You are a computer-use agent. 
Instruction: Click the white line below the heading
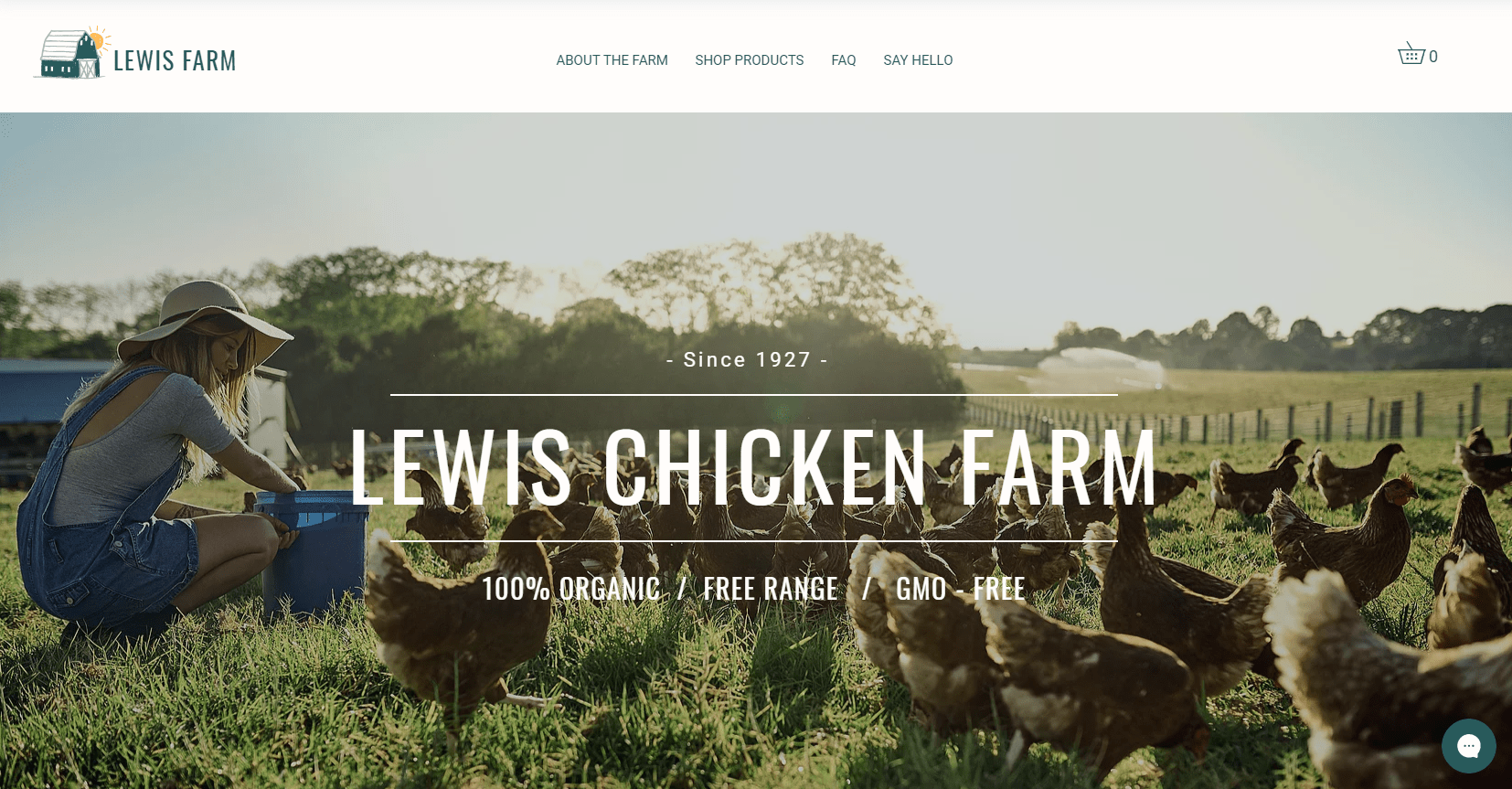click(753, 541)
